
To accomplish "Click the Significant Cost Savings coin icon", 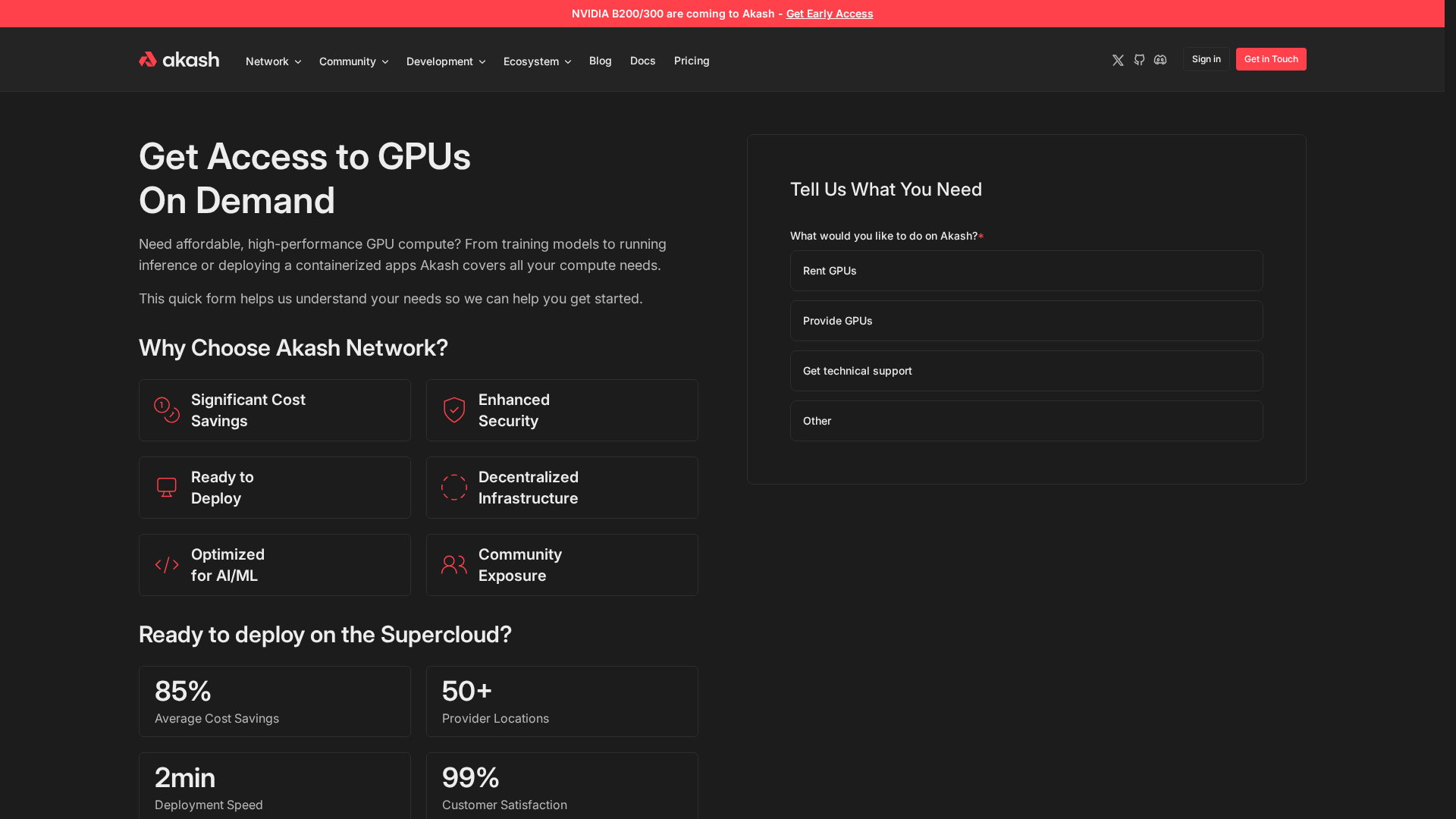I will pos(167,410).
